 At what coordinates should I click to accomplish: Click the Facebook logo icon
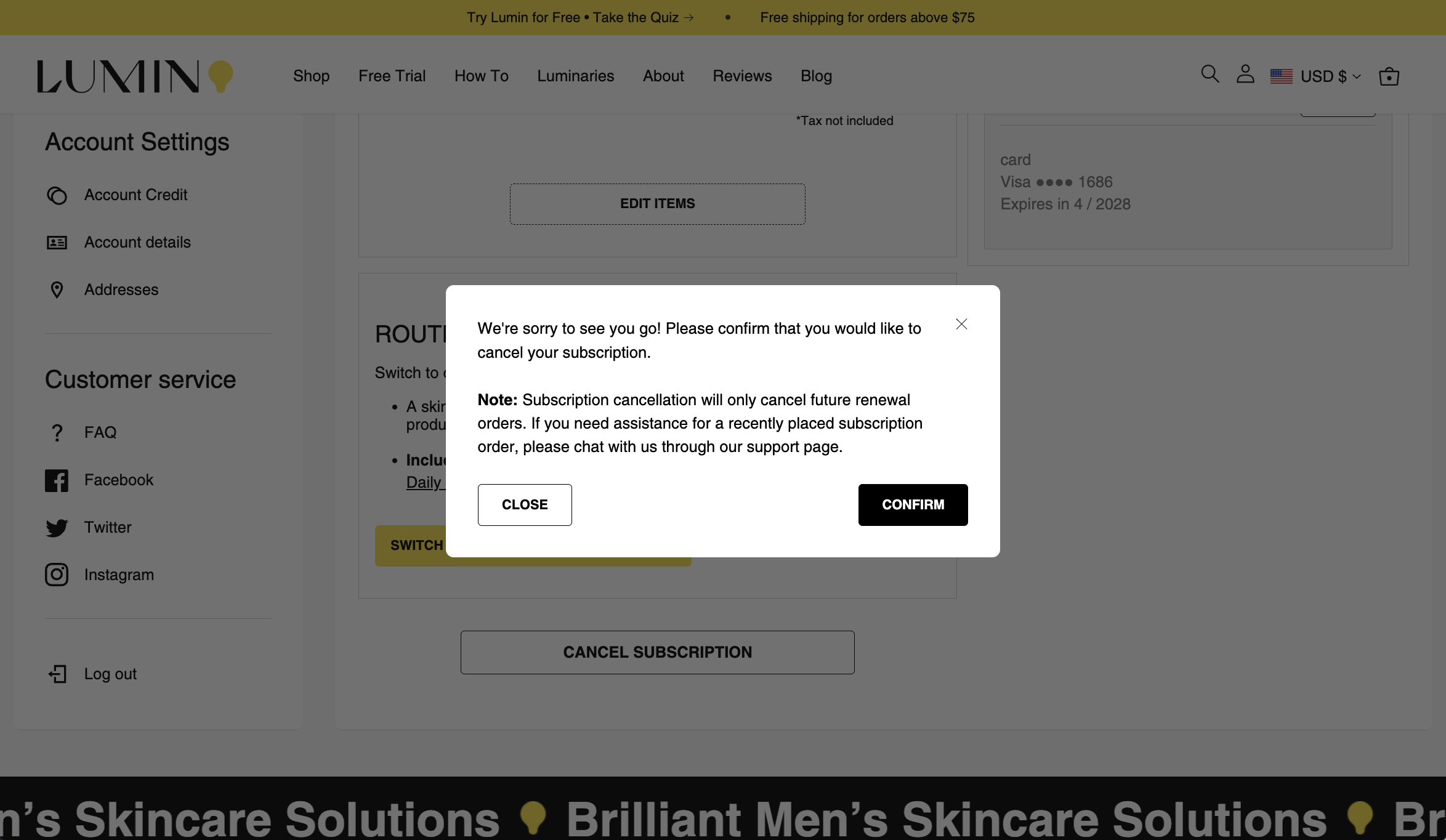pyautogui.click(x=57, y=480)
